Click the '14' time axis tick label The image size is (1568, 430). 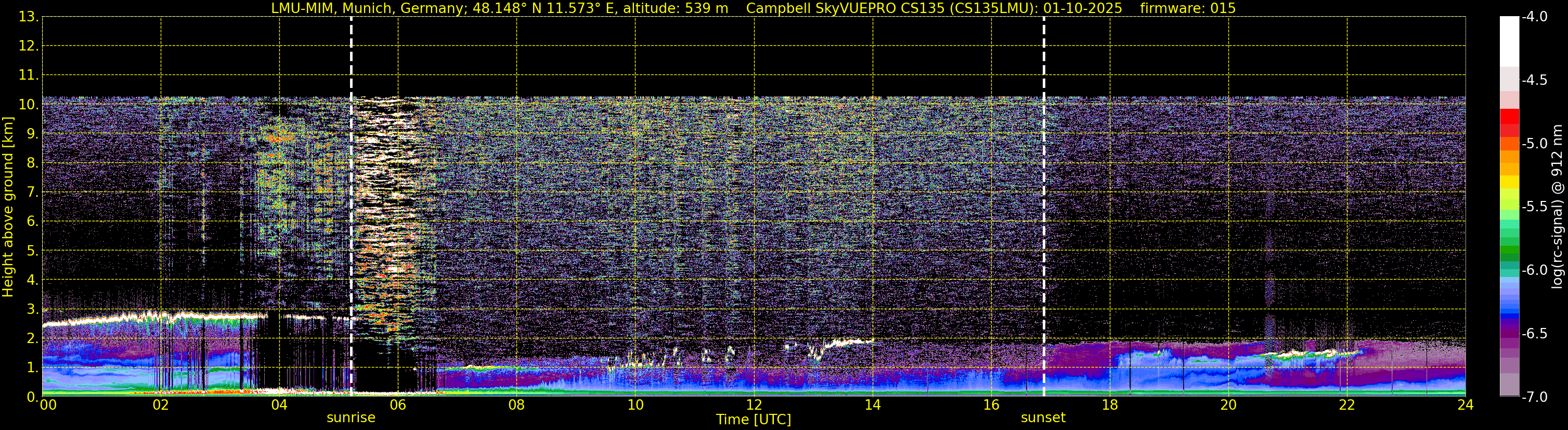pos(873,405)
